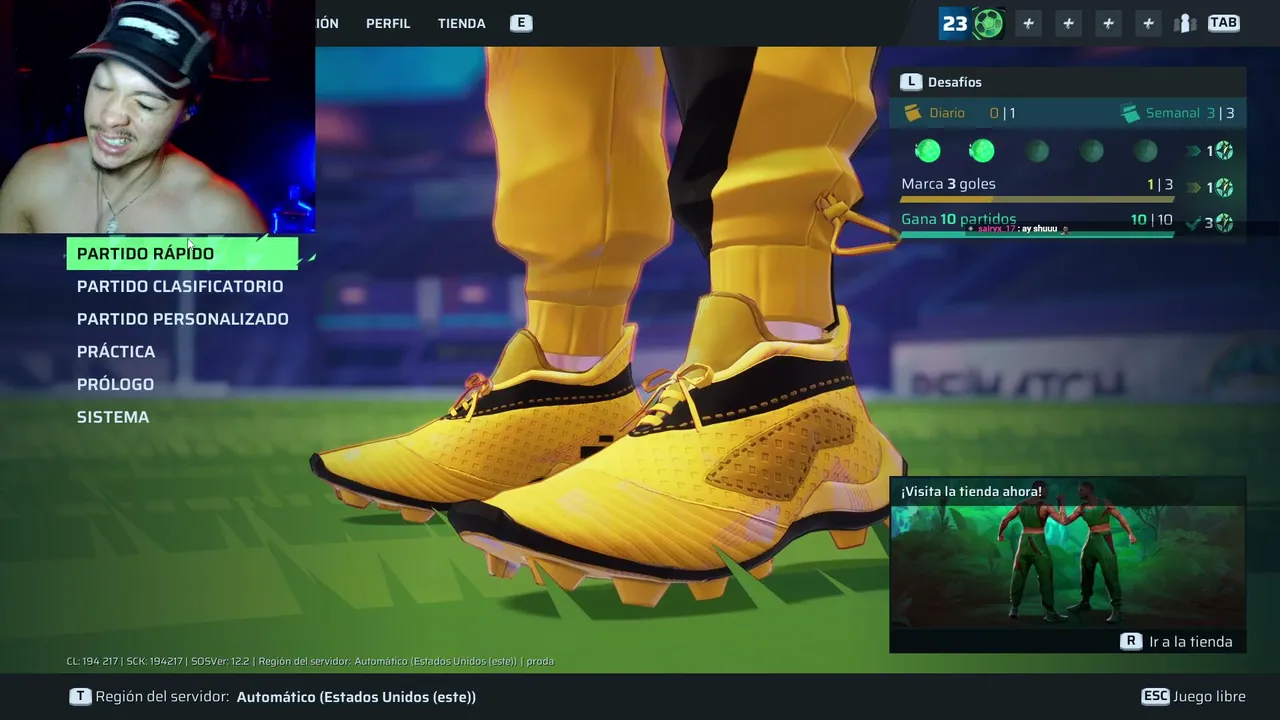The image size is (1280, 720).
Task: Click the fourth dim challenge orb
Action: [x=1091, y=151]
